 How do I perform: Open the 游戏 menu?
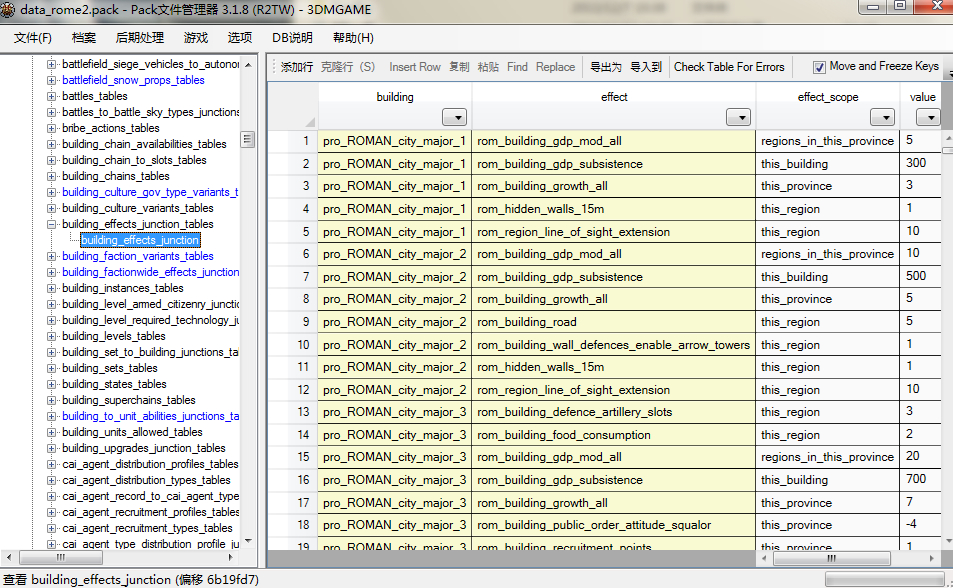196,38
